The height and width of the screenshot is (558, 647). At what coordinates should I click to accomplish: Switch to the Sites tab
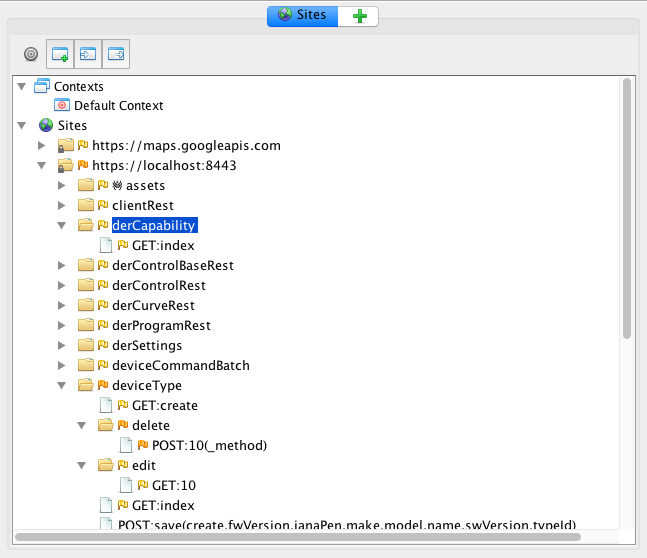coord(302,16)
